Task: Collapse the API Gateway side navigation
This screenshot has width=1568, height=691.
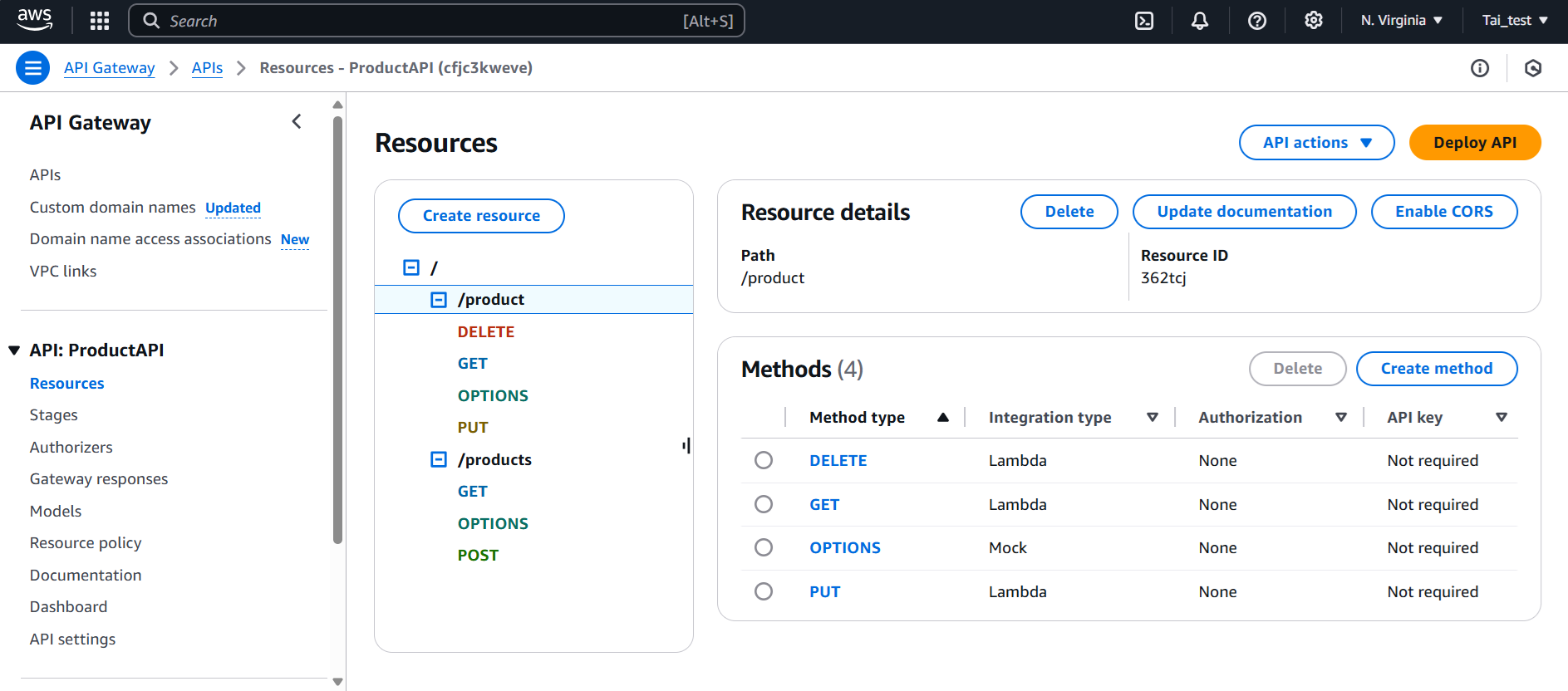Action: pyautogui.click(x=297, y=122)
